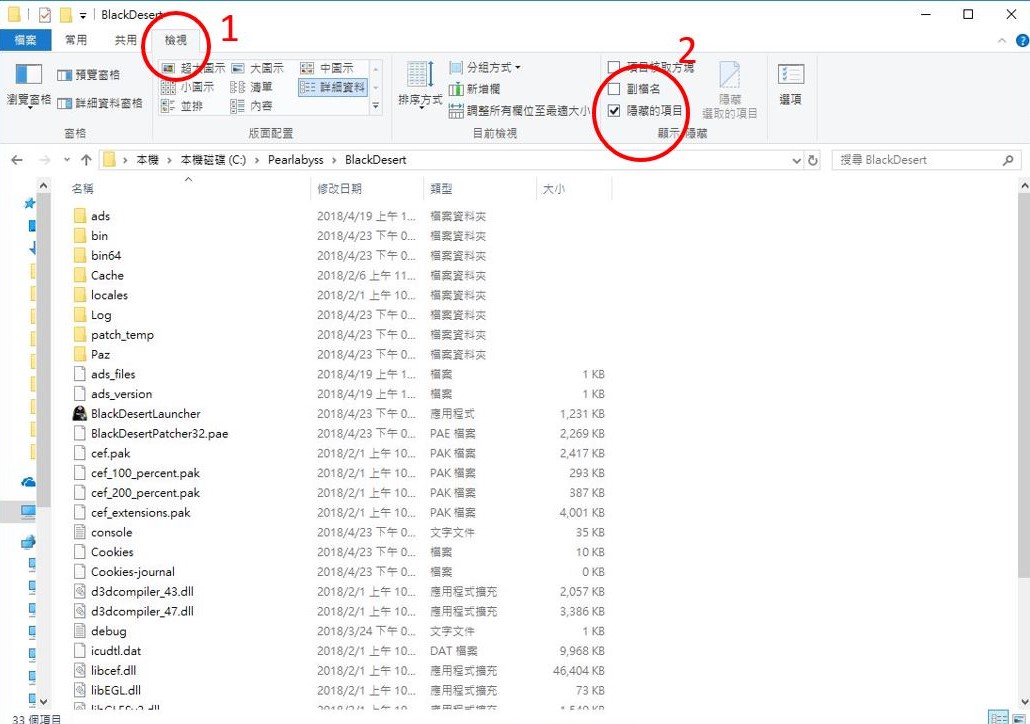Toggle the 詳細資料窗格 details pane
Viewport: 1030px width, 724px height.
click(x=100, y=103)
